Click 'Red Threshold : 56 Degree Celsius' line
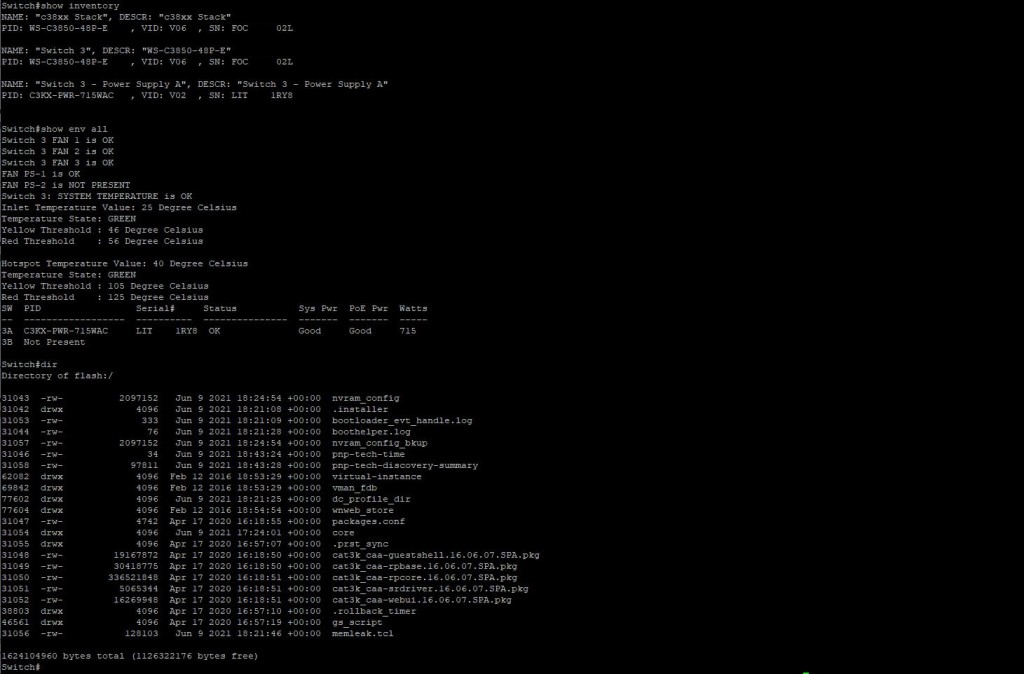Viewport: 1024px width, 674px height. (x=103, y=241)
